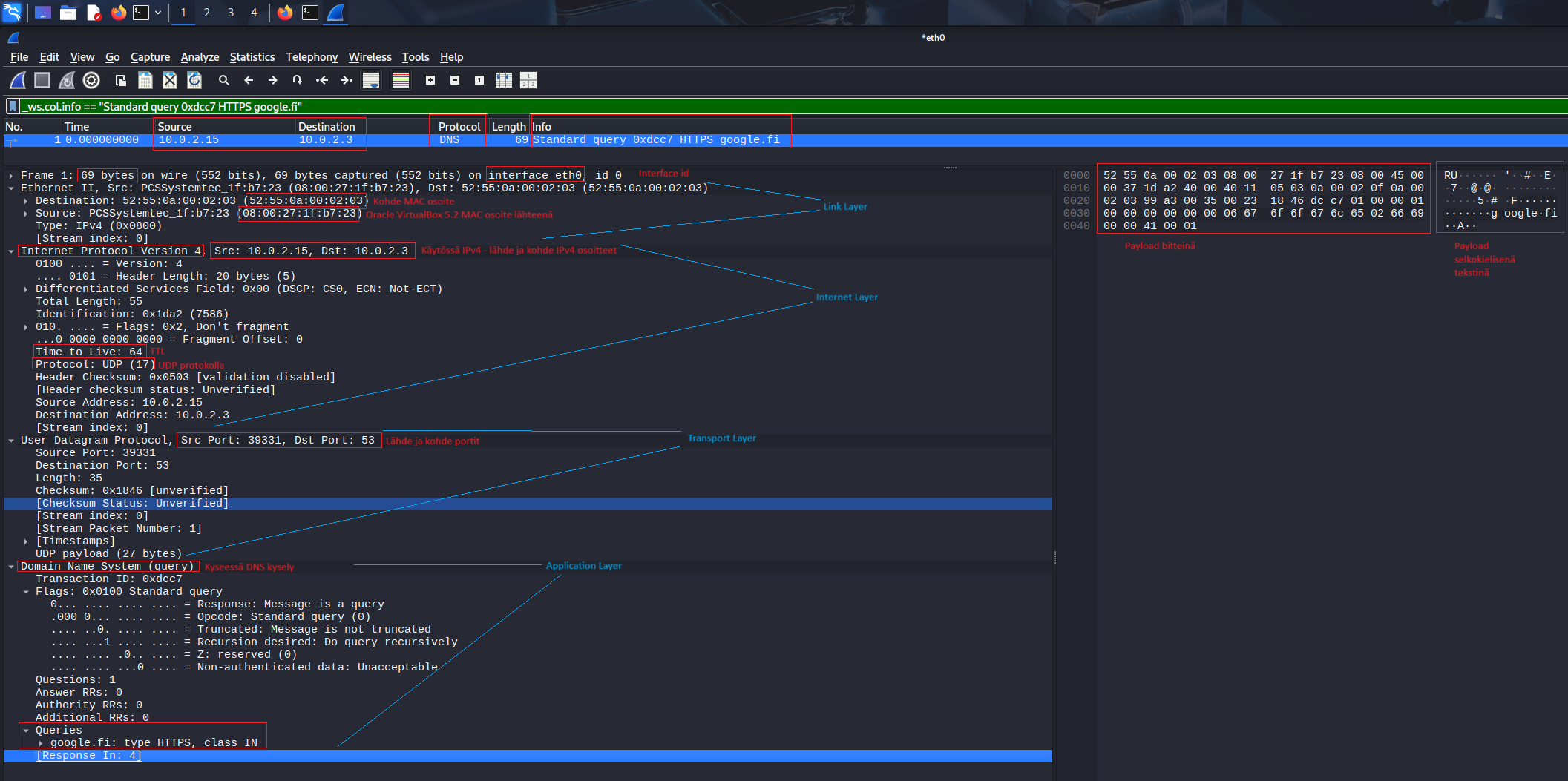This screenshot has width=1568, height=781.
Task: Expand the Frame 1 details row
Action: 11,176
